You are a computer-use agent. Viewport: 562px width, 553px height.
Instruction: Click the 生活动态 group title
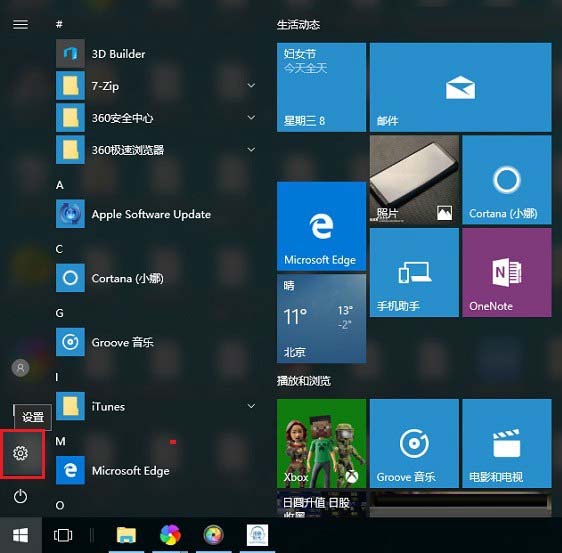(x=298, y=25)
